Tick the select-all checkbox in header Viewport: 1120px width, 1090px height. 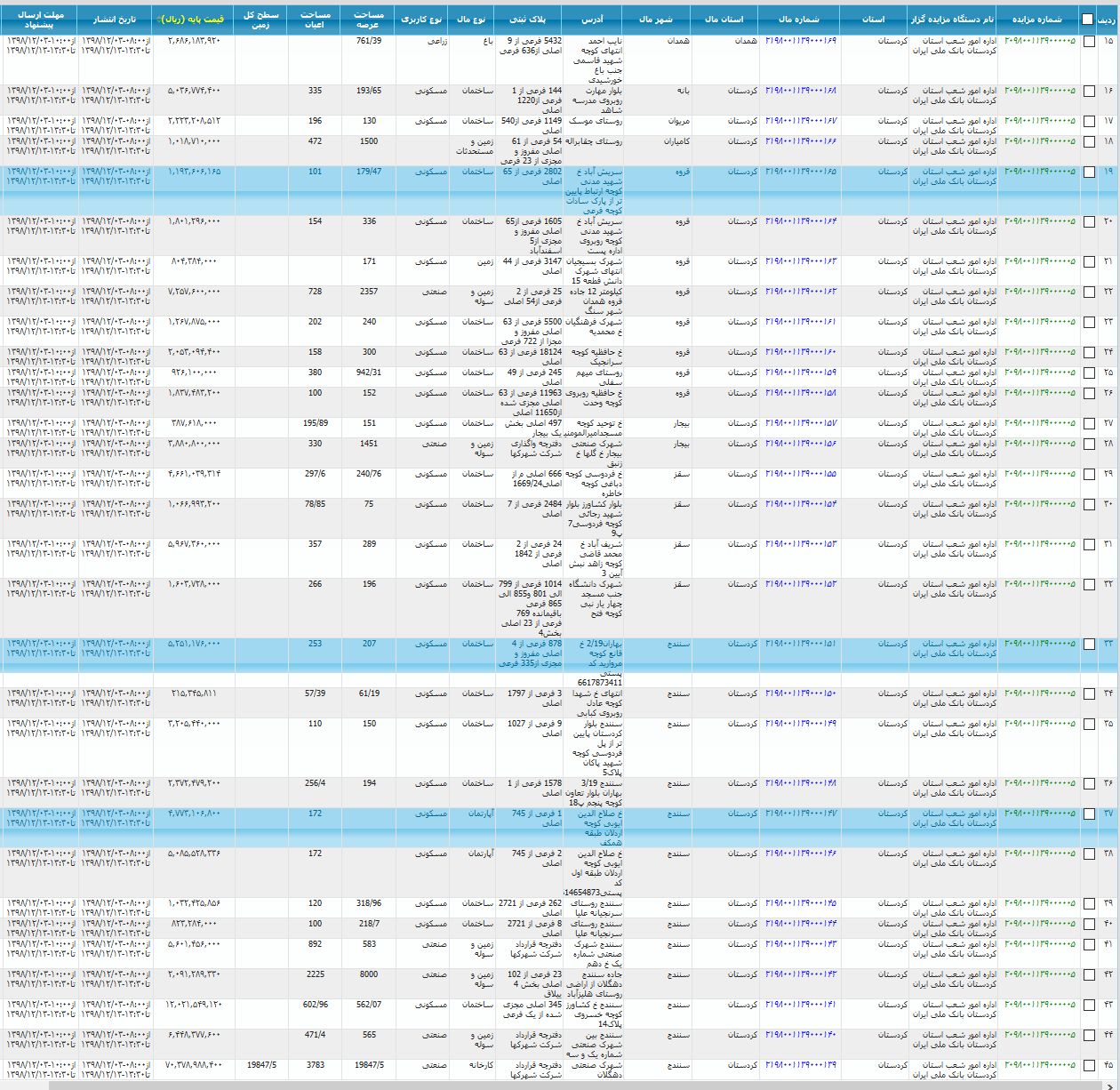tap(1089, 20)
